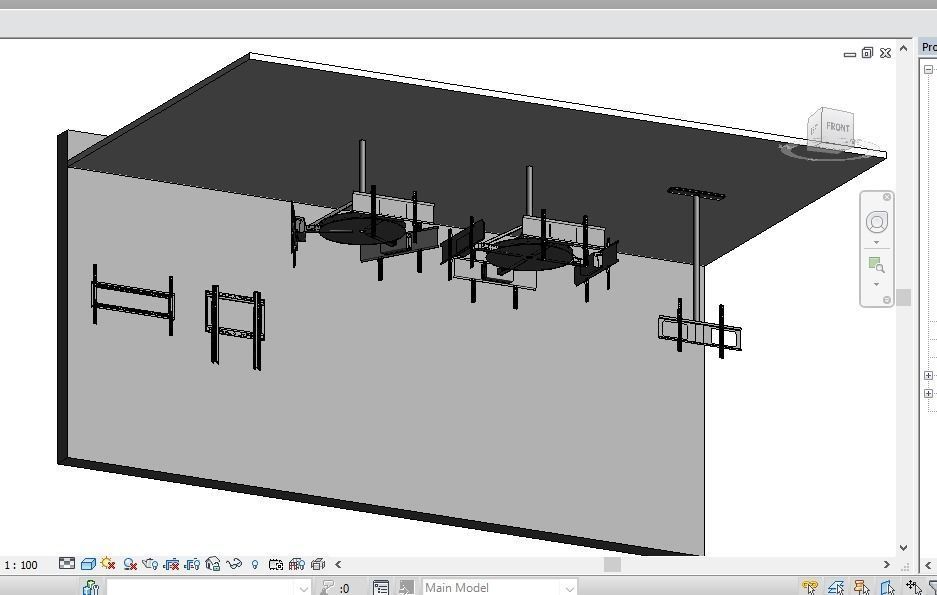Click the steering wheel on navigation bar
Viewport: 937px width, 595px height.
(877, 222)
